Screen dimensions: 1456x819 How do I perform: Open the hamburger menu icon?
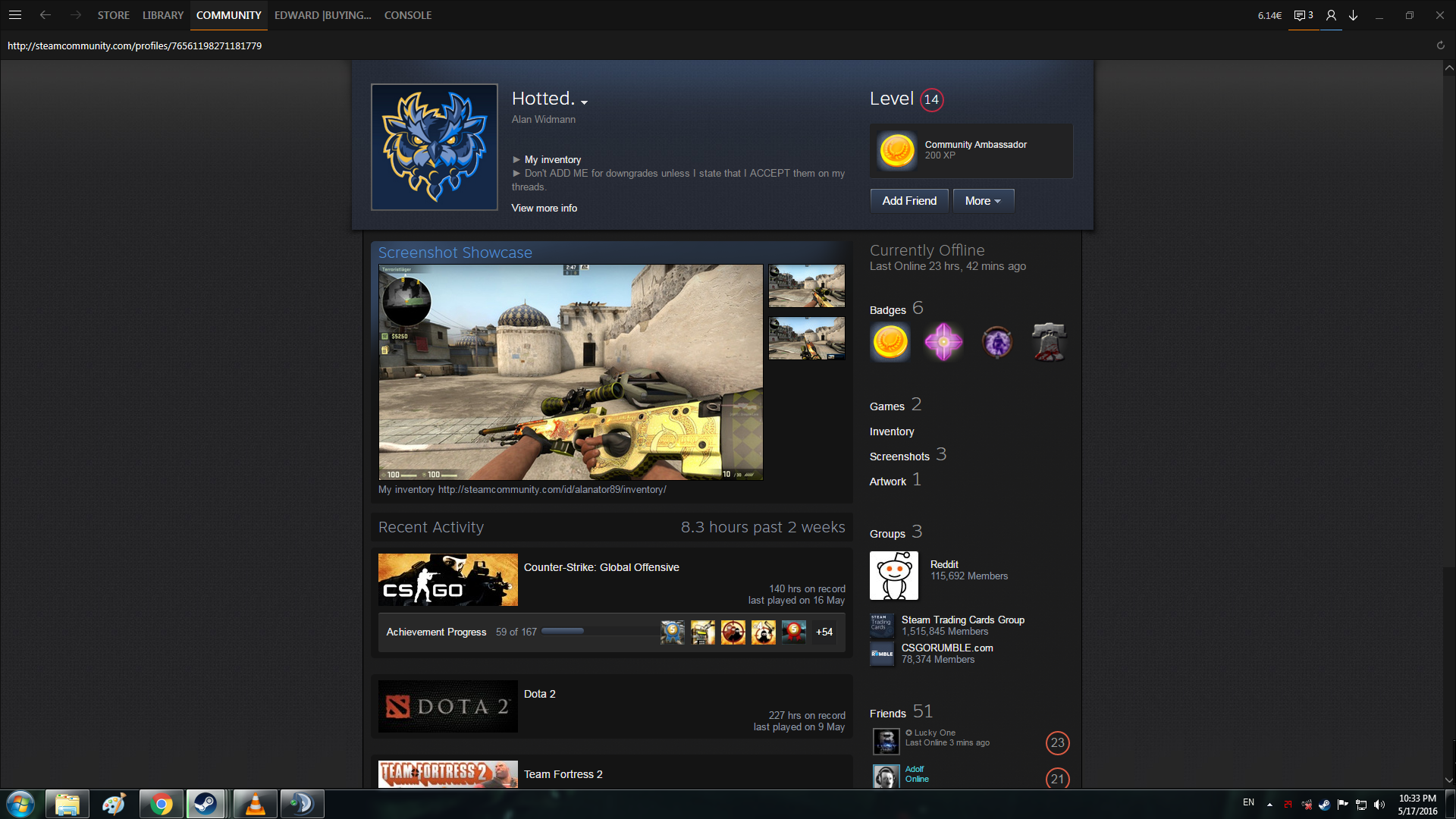(15, 15)
